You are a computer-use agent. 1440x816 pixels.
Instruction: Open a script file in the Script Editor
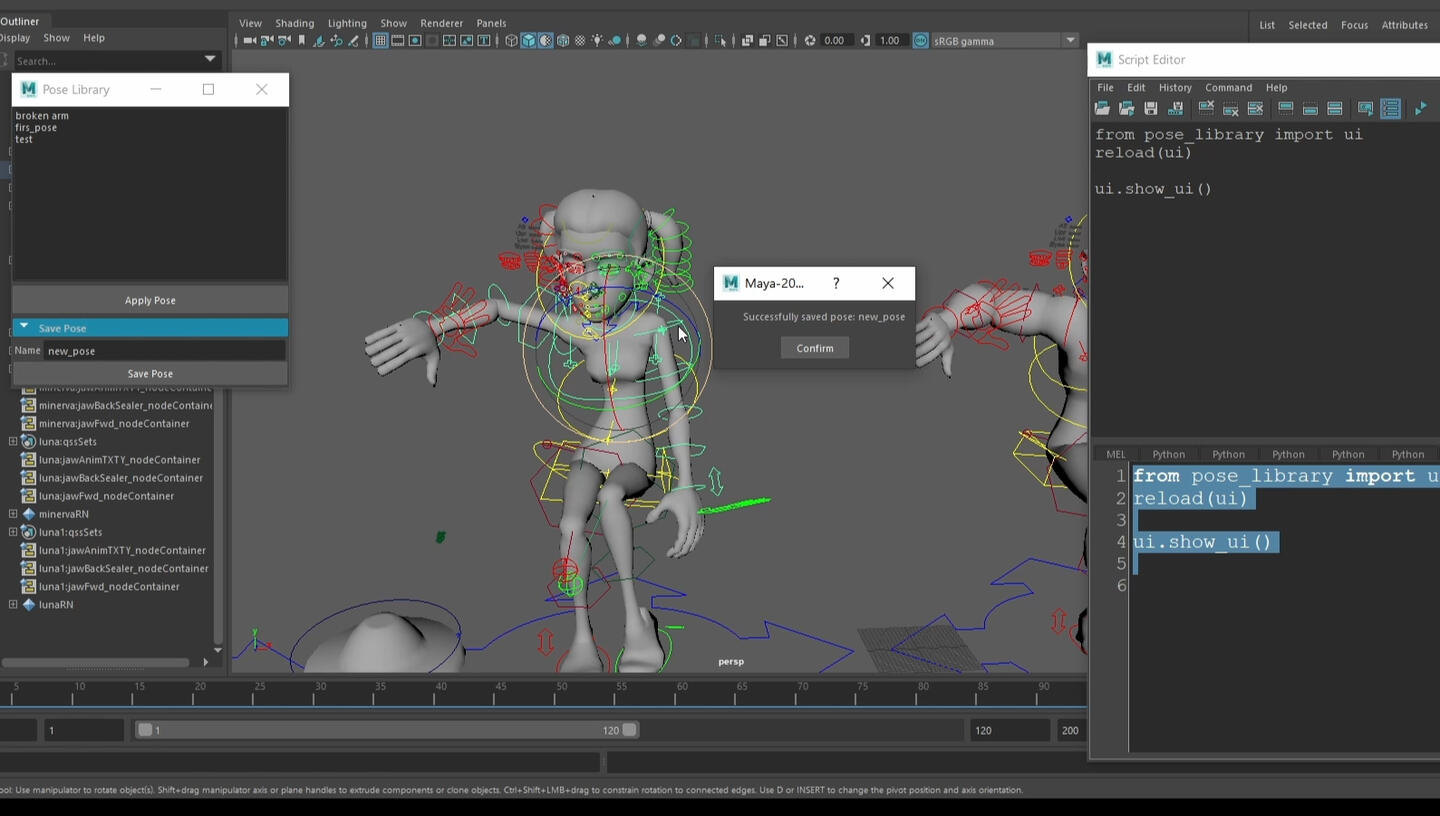pos(1103,108)
